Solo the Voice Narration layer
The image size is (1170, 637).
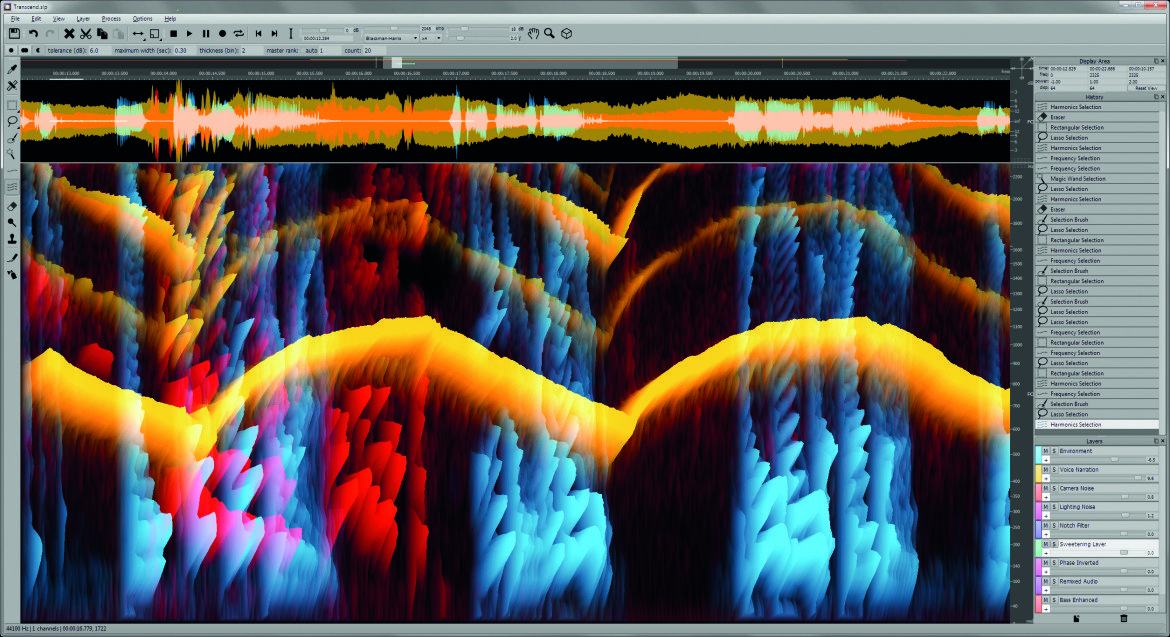click(1054, 470)
